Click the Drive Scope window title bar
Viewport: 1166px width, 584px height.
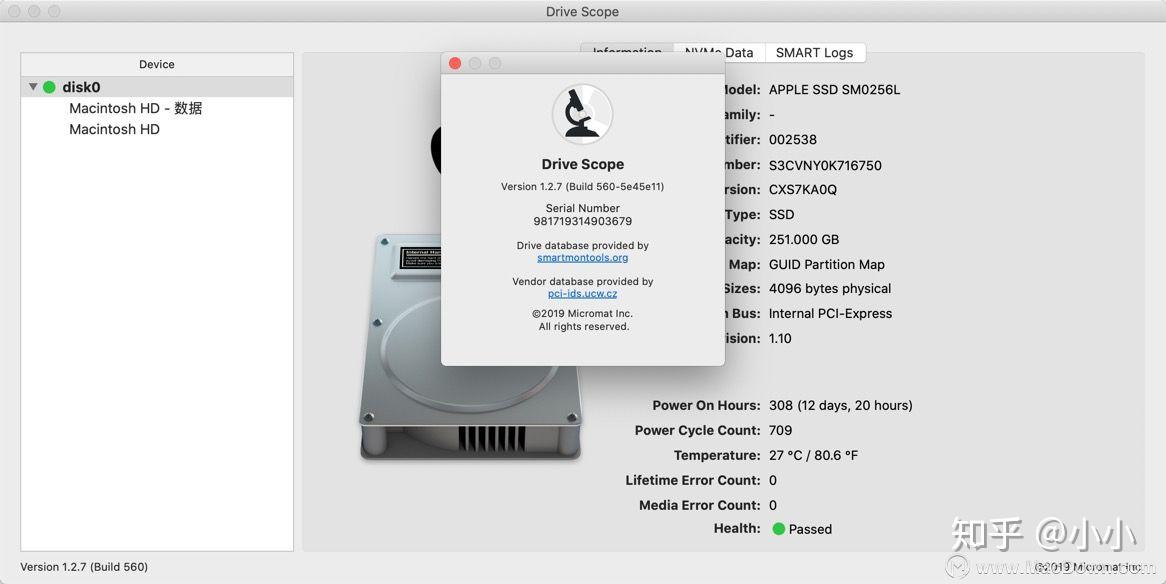pos(583,11)
